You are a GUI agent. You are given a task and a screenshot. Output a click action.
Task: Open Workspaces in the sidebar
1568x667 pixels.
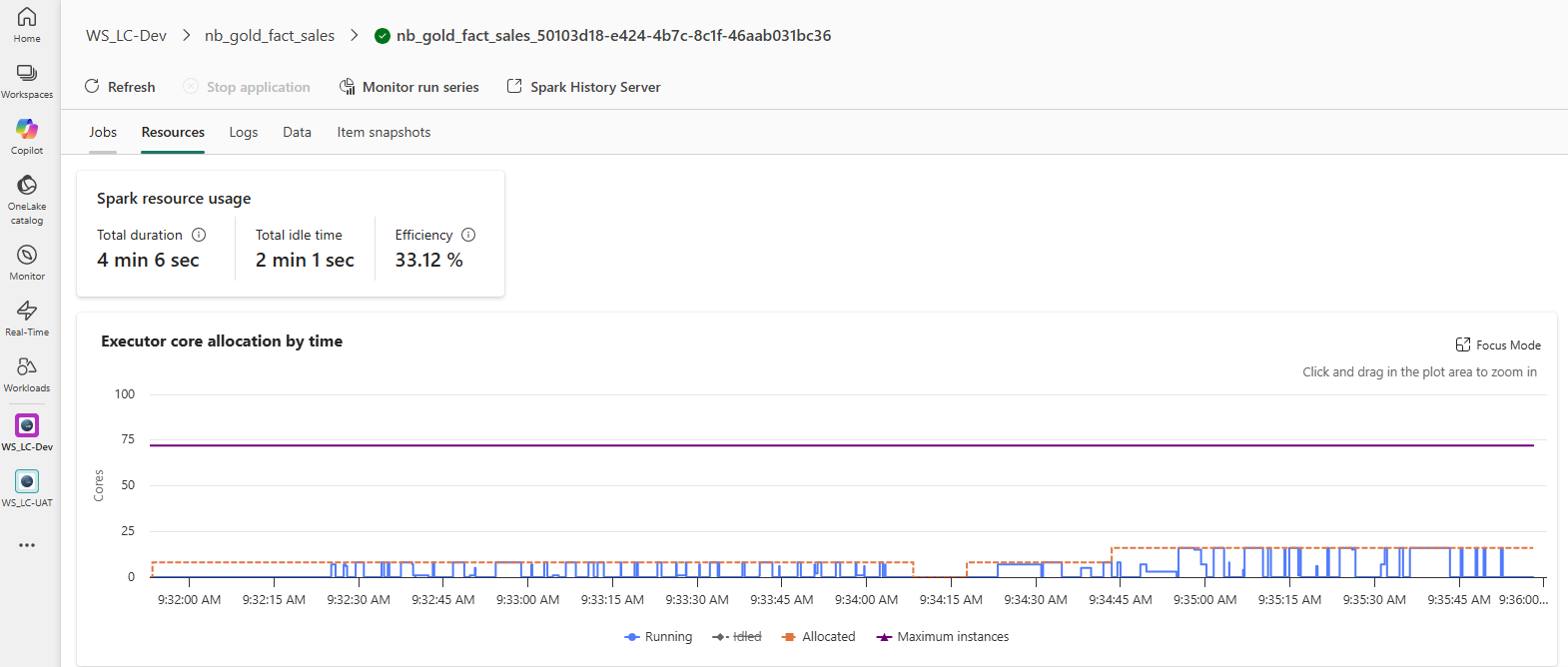(27, 81)
